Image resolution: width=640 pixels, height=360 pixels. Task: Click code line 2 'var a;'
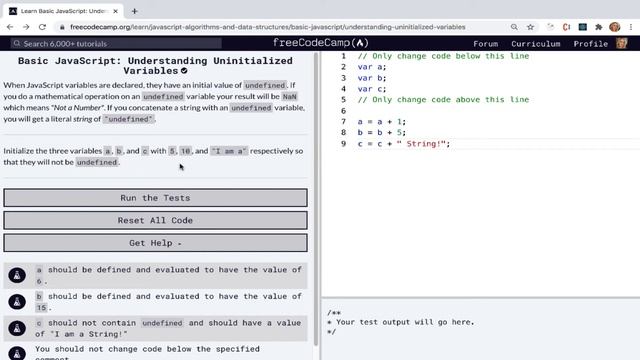(x=372, y=67)
